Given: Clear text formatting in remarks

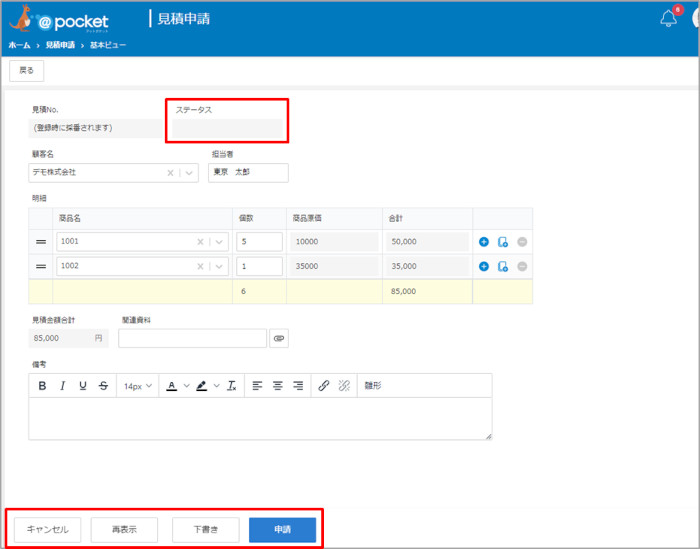Looking at the screenshot, I should [231, 386].
